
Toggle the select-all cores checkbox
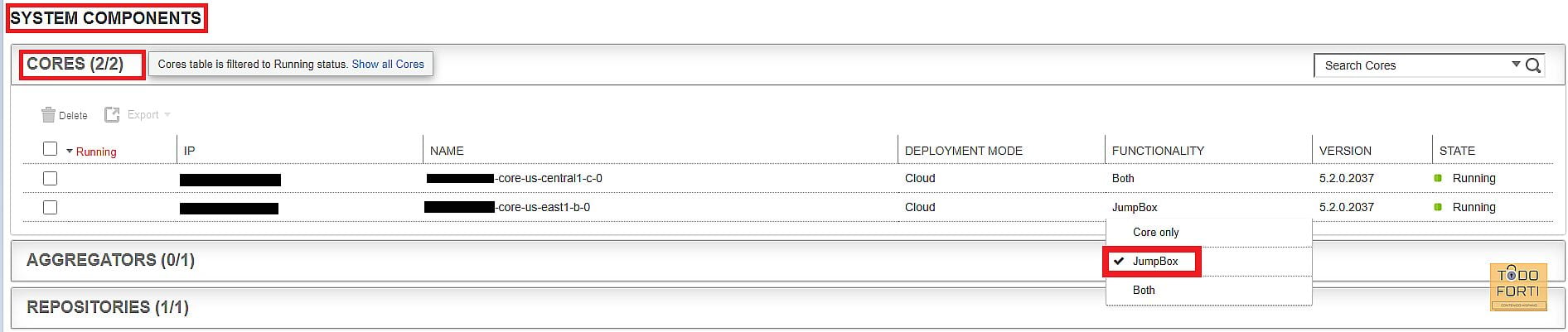tap(50, 149)
